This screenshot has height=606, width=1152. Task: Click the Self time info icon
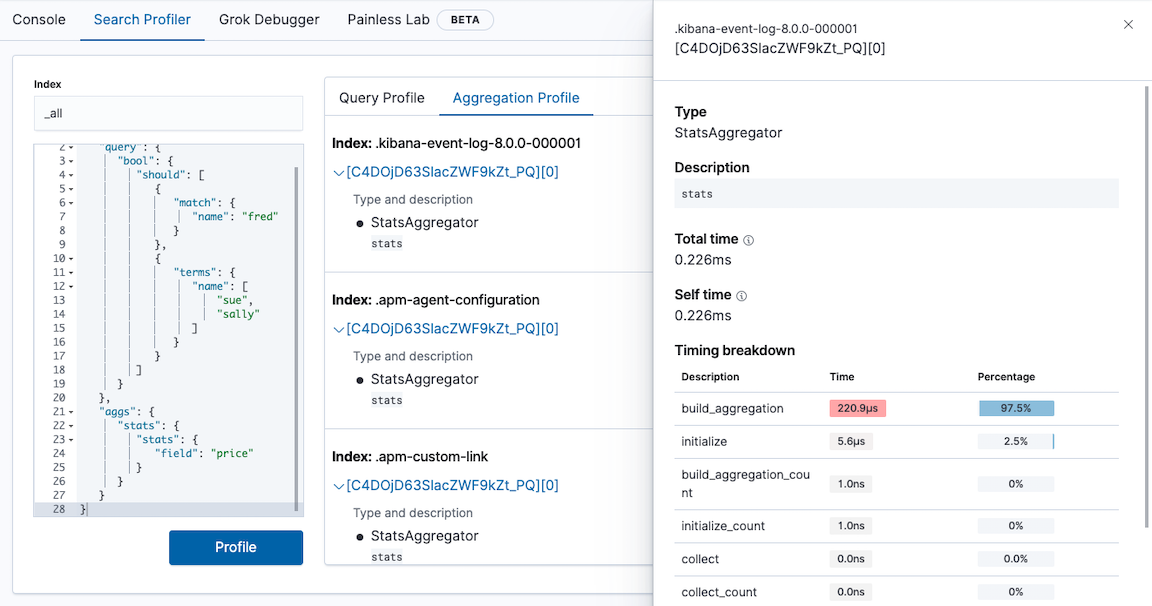tap(742, 296)
